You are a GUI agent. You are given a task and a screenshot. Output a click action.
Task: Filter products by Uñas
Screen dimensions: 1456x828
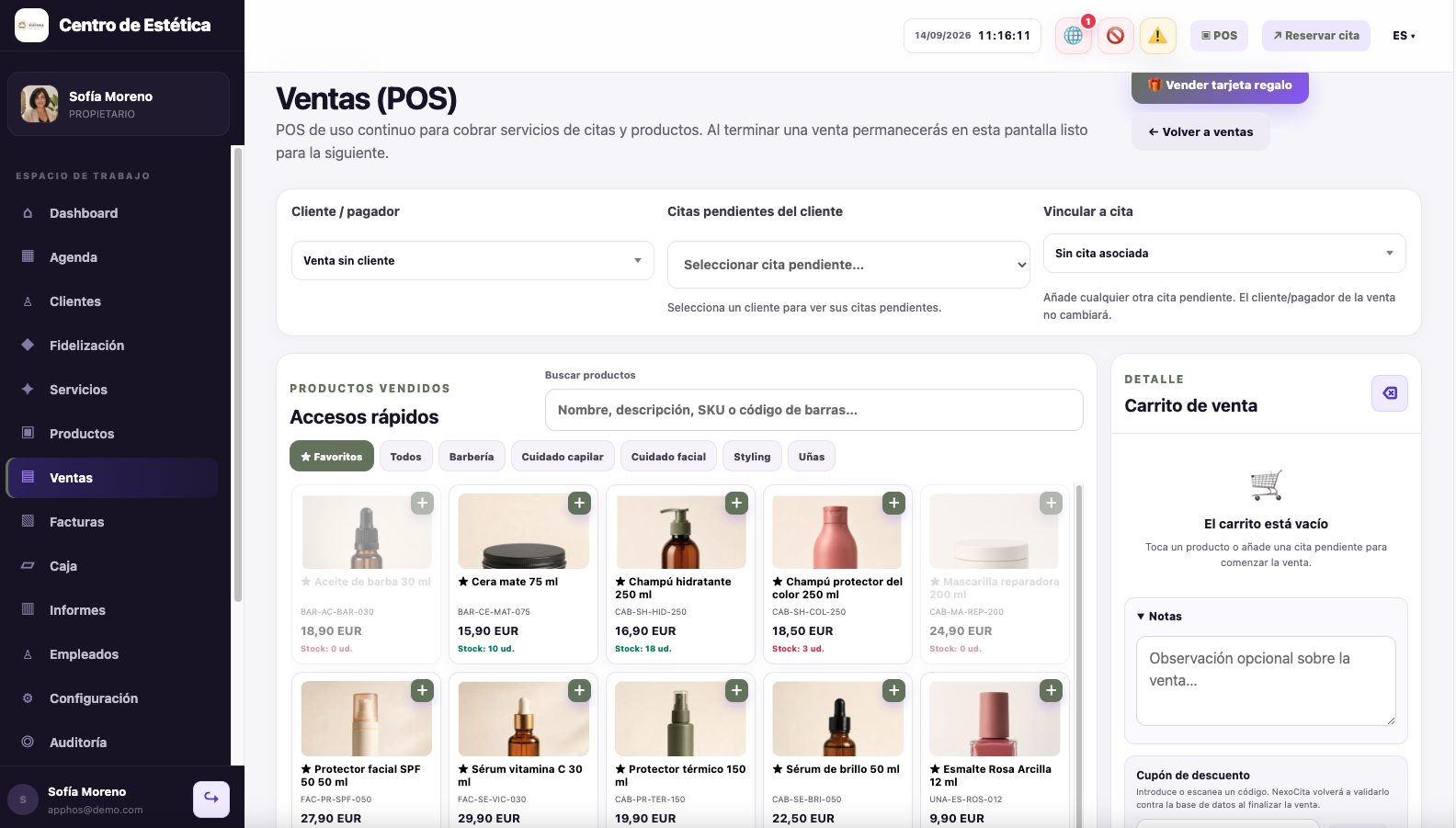point(812,457)
